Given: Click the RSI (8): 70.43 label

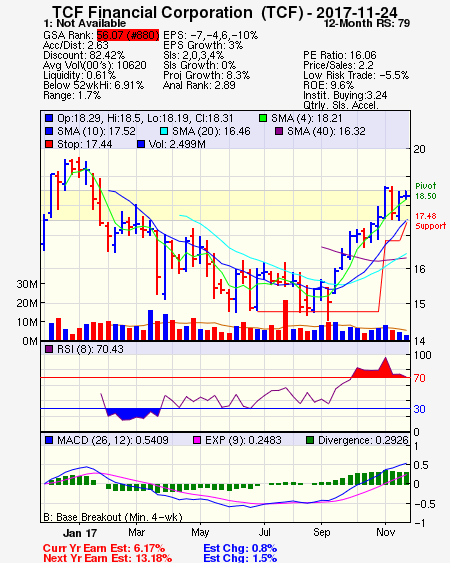Looking at the screenshot, I should click(90, 349).
